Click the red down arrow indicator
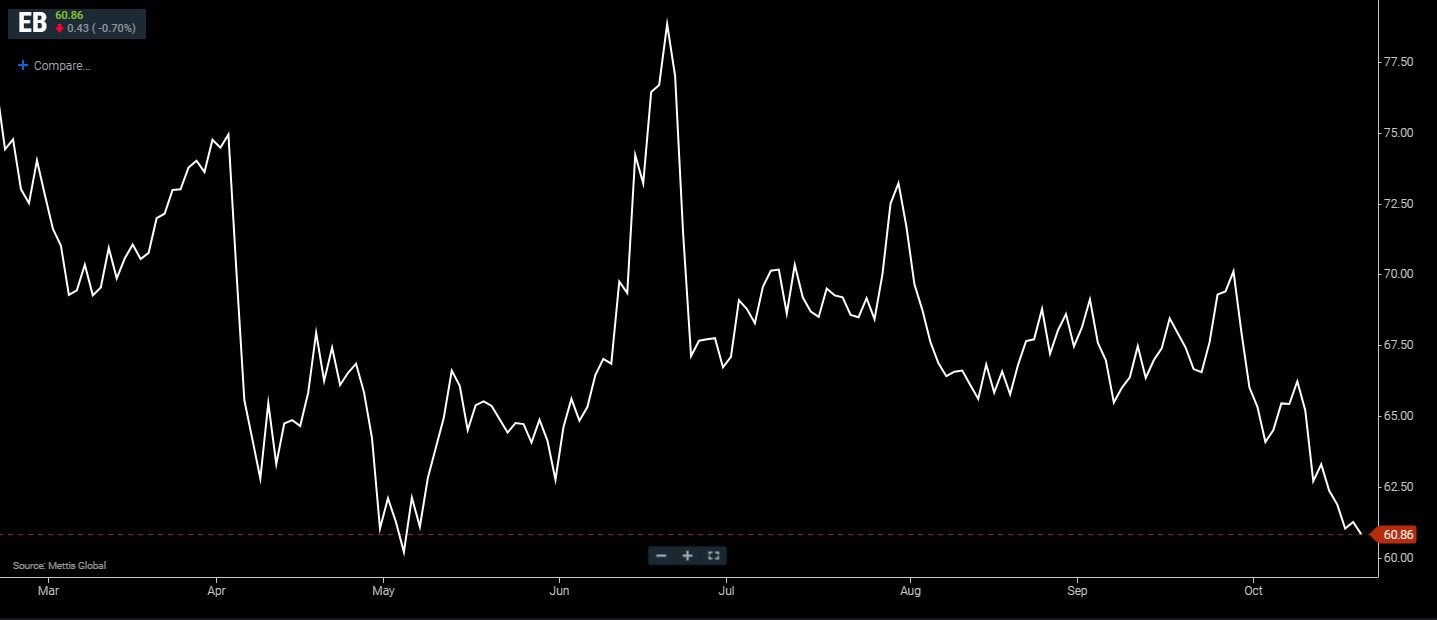The width and height of the screenshot is (1437, 620). tap(60, 29)
